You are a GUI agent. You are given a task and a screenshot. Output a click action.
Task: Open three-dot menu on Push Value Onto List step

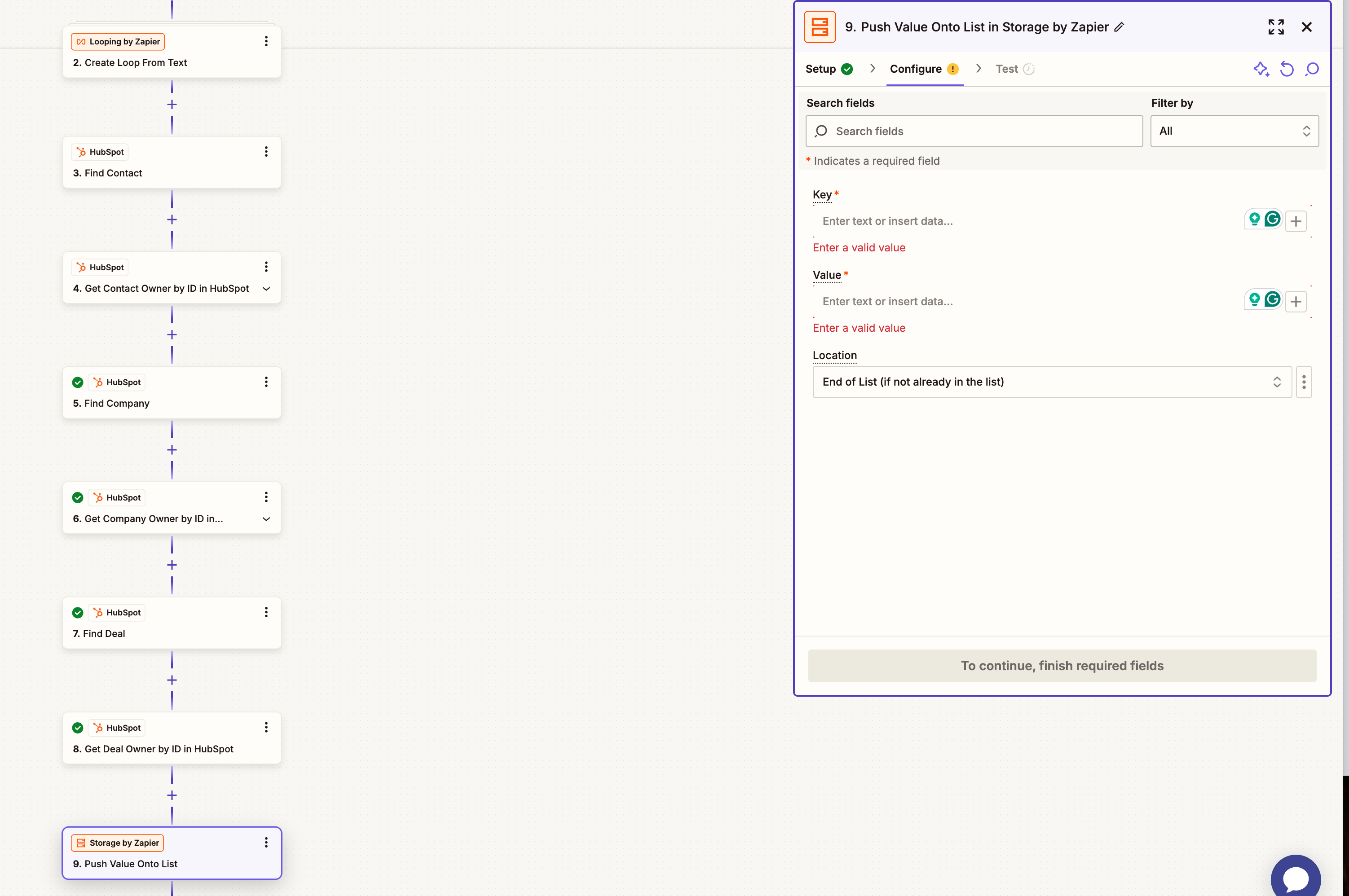(266, 842)
